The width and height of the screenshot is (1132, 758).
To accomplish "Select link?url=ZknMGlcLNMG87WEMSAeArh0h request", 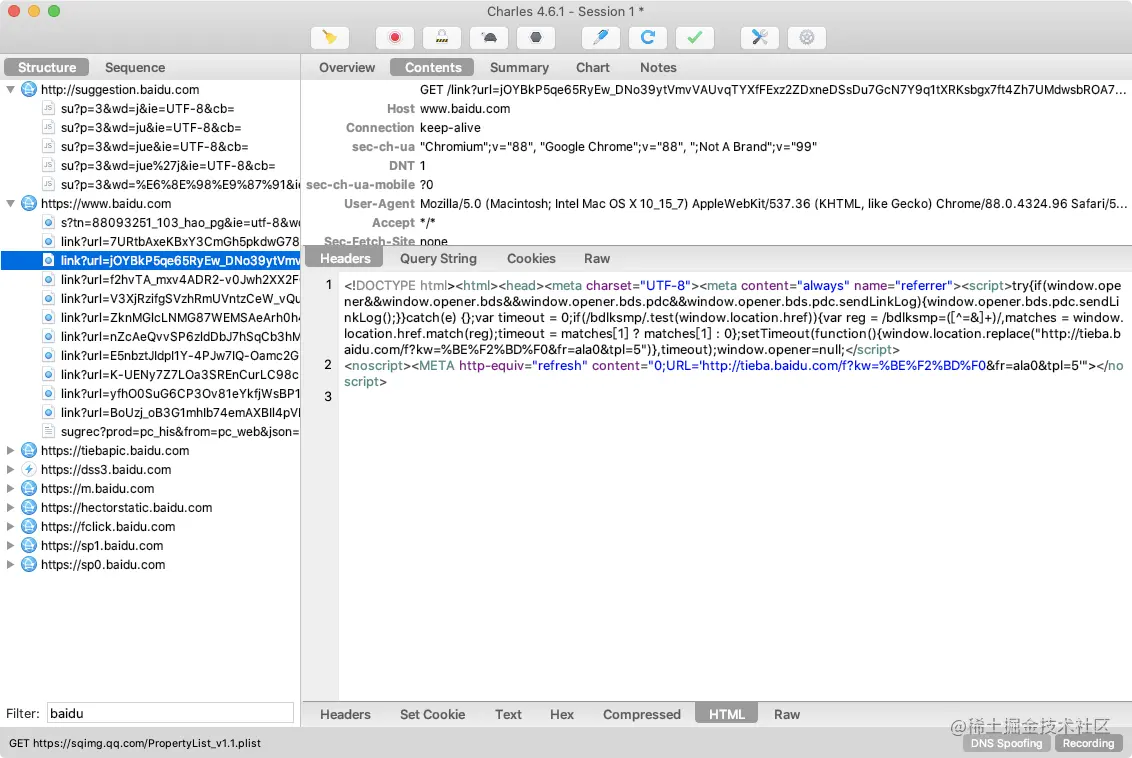I will point(180,318).
